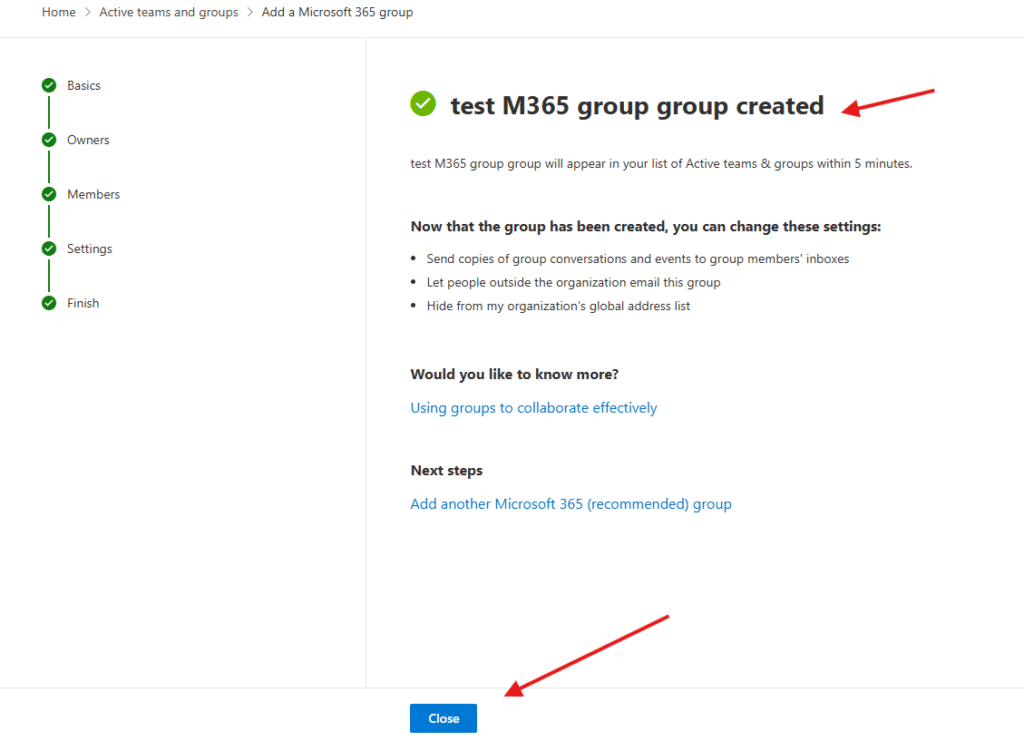Click the green checkmark beside Finish step

pyautogui.click(x=49, y=303)
